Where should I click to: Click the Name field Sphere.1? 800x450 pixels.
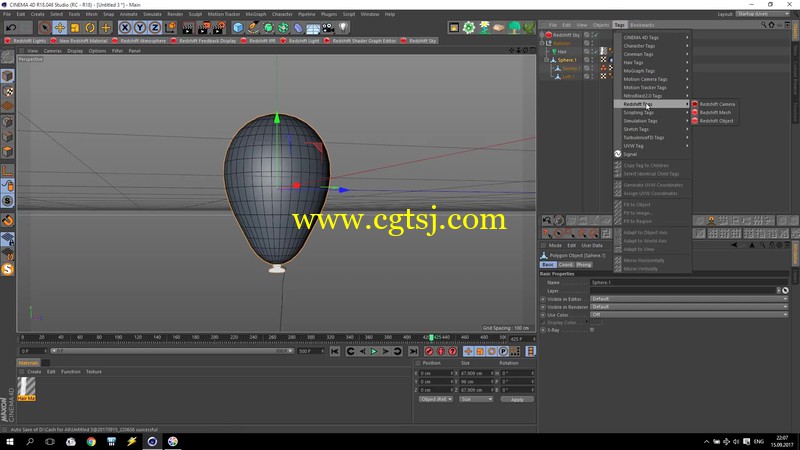point(689,282)
